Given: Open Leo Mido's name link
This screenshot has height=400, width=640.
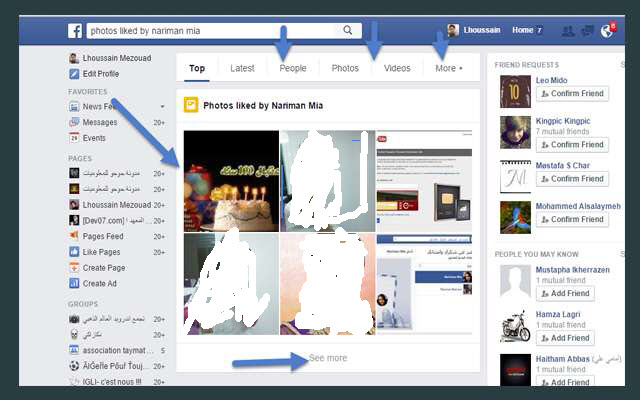Looking at the screenshot, I should [x=551, y=80].
